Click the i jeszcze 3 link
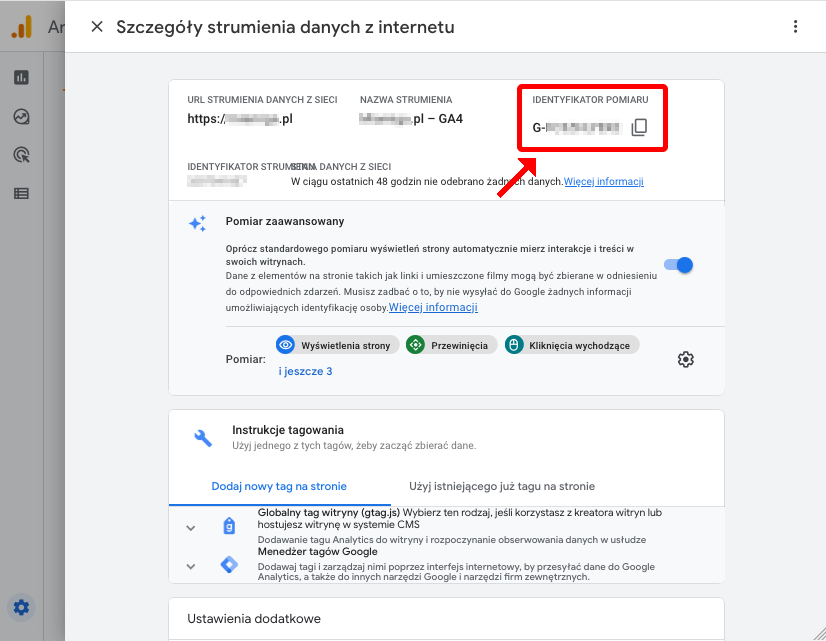Viewport: 826px width, 641px height. click(x=305, y=371)
